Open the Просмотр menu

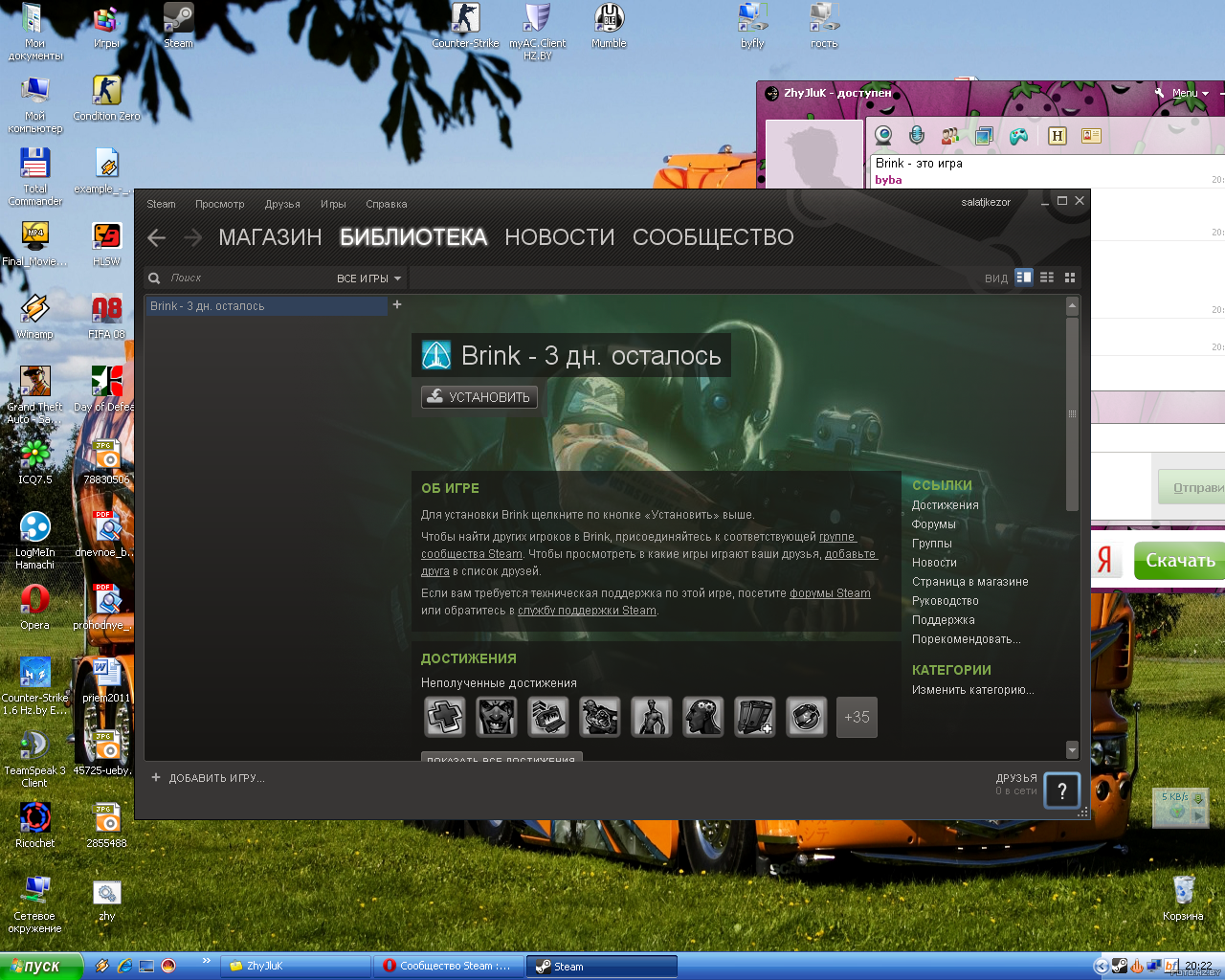[x=220, y=204]
